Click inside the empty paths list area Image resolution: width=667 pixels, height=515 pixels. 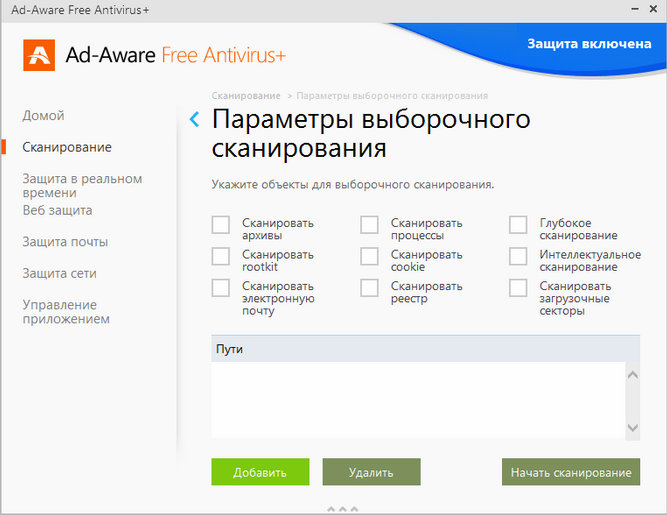(x=418, y=399)
